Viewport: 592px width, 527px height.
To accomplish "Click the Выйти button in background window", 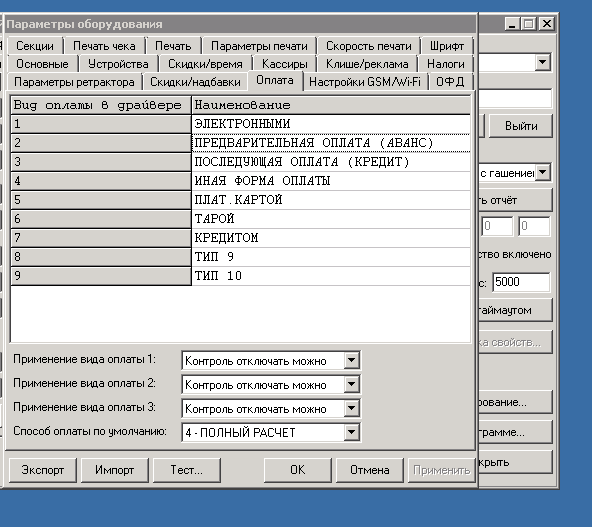I will [521, 126].
